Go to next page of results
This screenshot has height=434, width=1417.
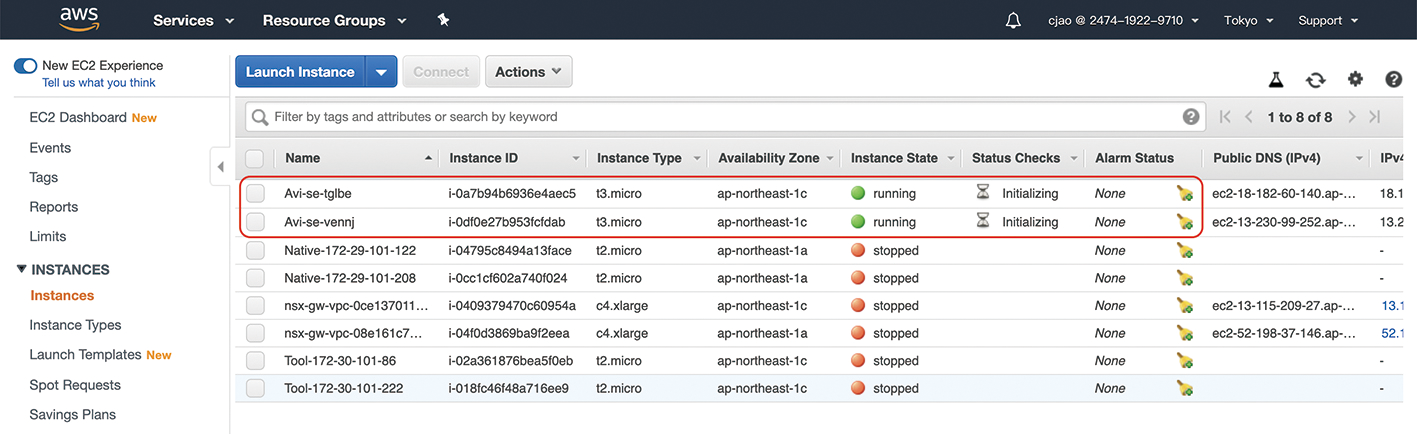coord(1352,117)
